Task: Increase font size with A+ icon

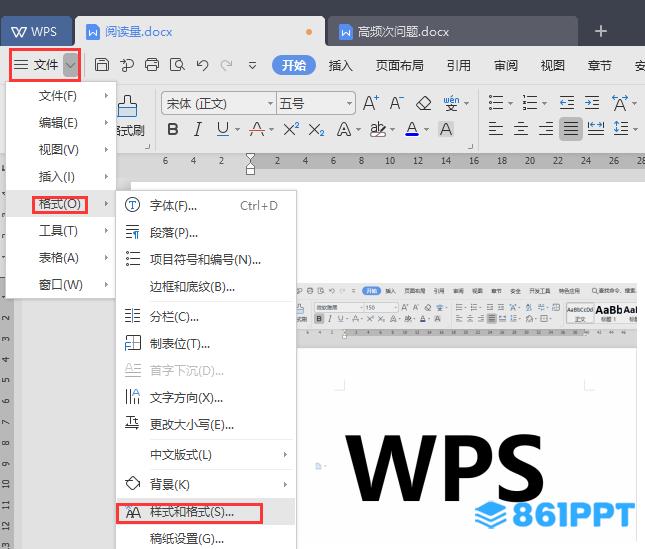Action: tap(371, 103)
